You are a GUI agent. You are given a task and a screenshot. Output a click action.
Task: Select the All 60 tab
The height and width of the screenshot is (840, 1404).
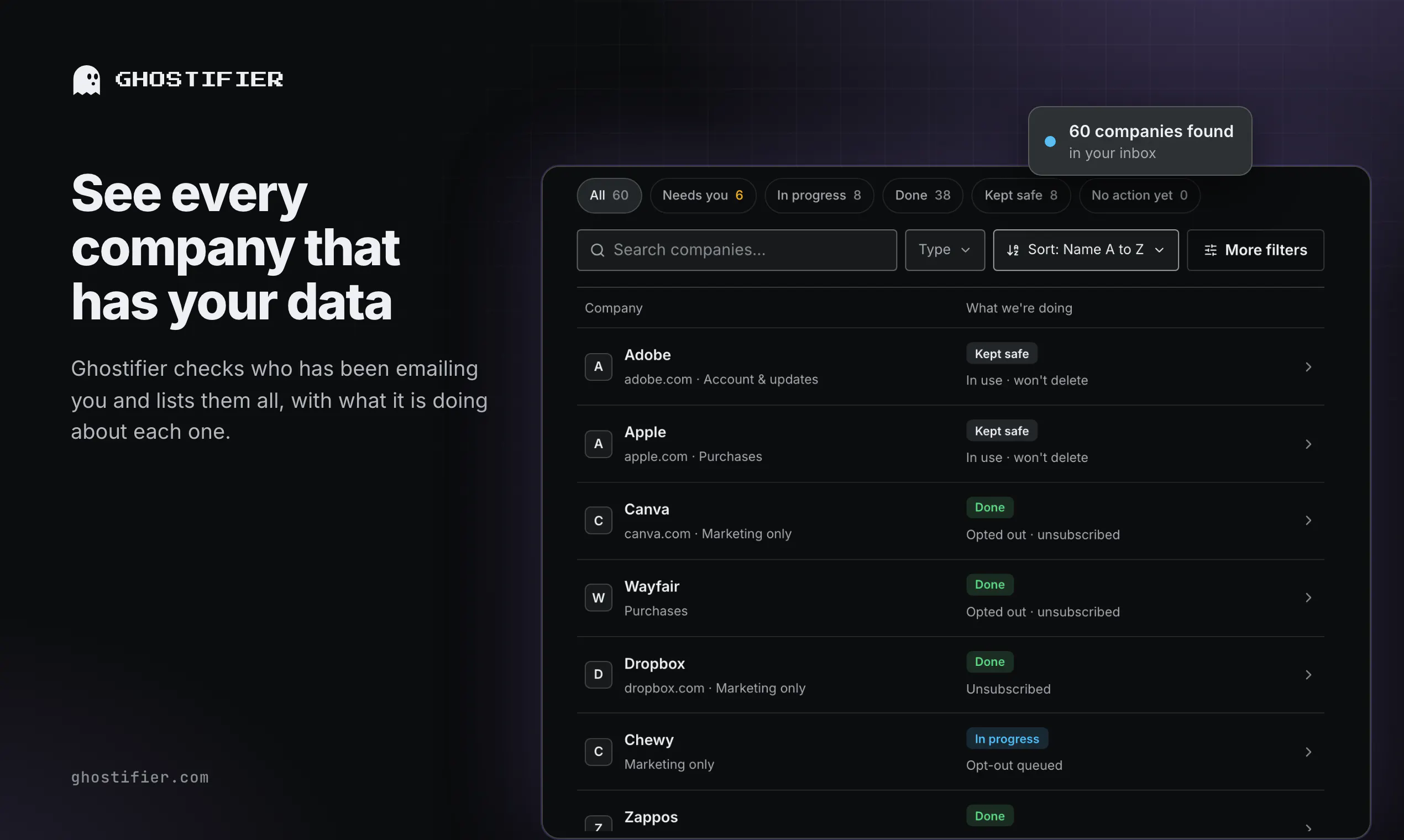pos(609,195)
